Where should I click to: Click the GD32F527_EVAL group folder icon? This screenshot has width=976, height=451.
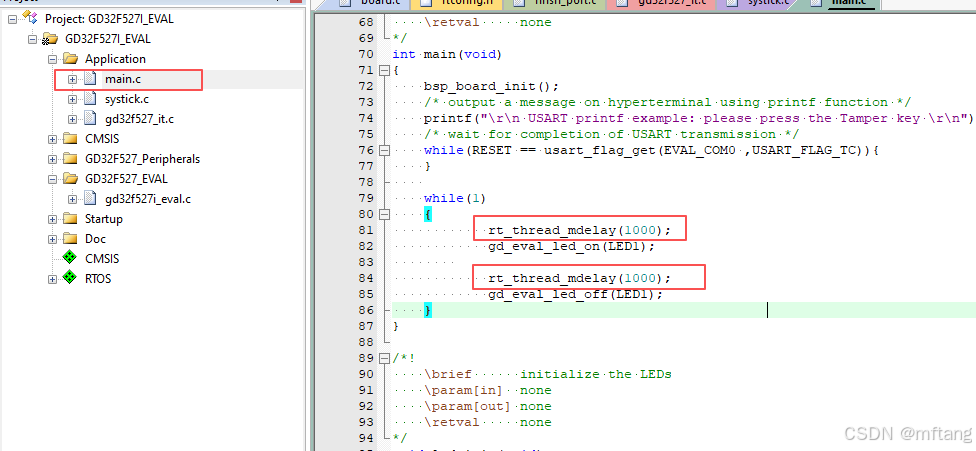[70, 179]
